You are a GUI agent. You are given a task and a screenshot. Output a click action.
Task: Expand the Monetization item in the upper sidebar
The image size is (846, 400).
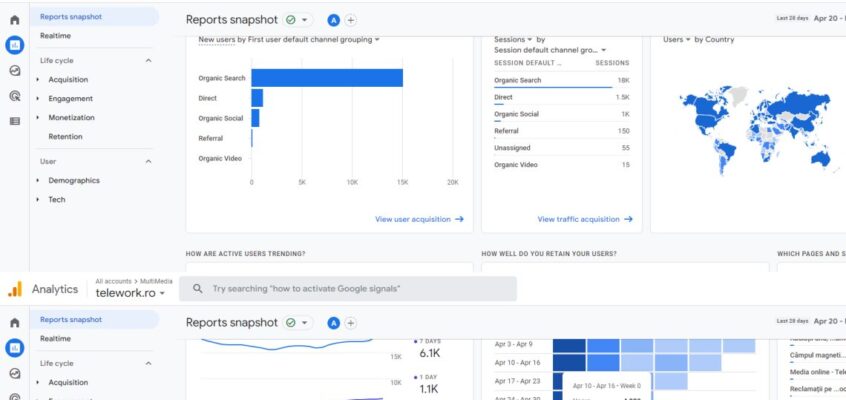(38, 117)
